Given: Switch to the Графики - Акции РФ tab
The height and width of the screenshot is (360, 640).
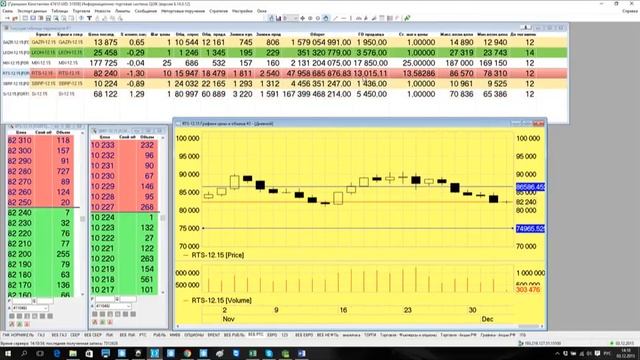Looking at the screenshot, I should tap(498, 335).
